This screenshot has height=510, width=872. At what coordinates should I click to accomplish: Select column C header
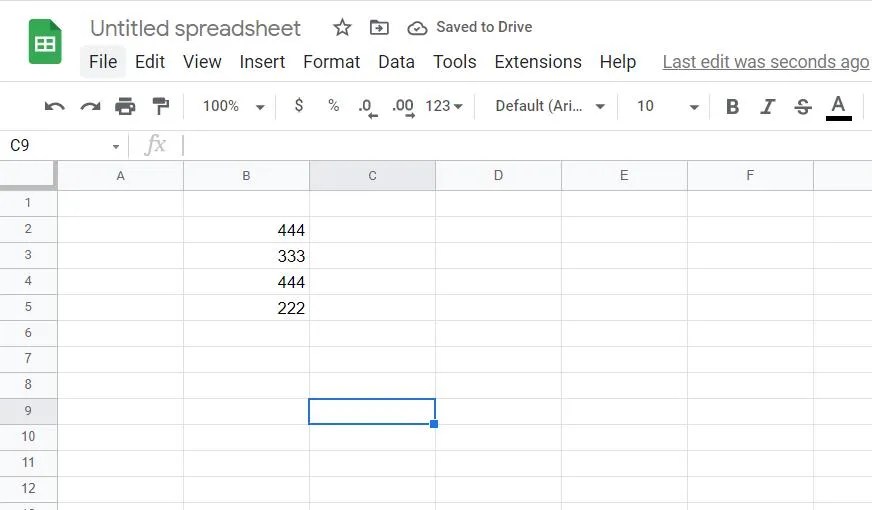pyautogui.click(x=373, y=176)
